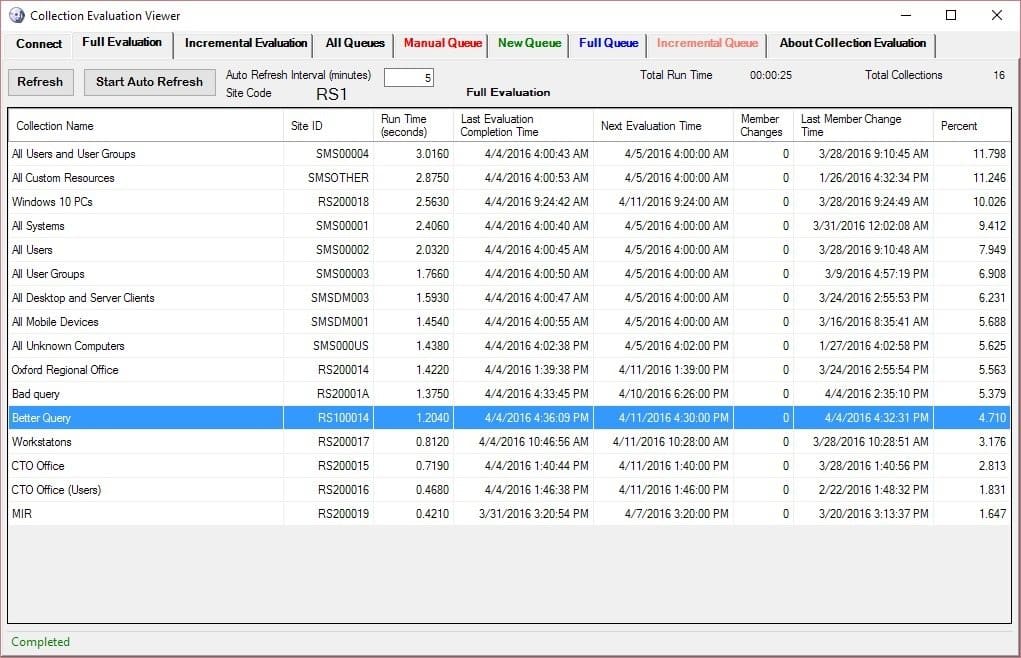Sort by the Collection Name column header
Screen dimensions: 1021x658
coord(146,126)
